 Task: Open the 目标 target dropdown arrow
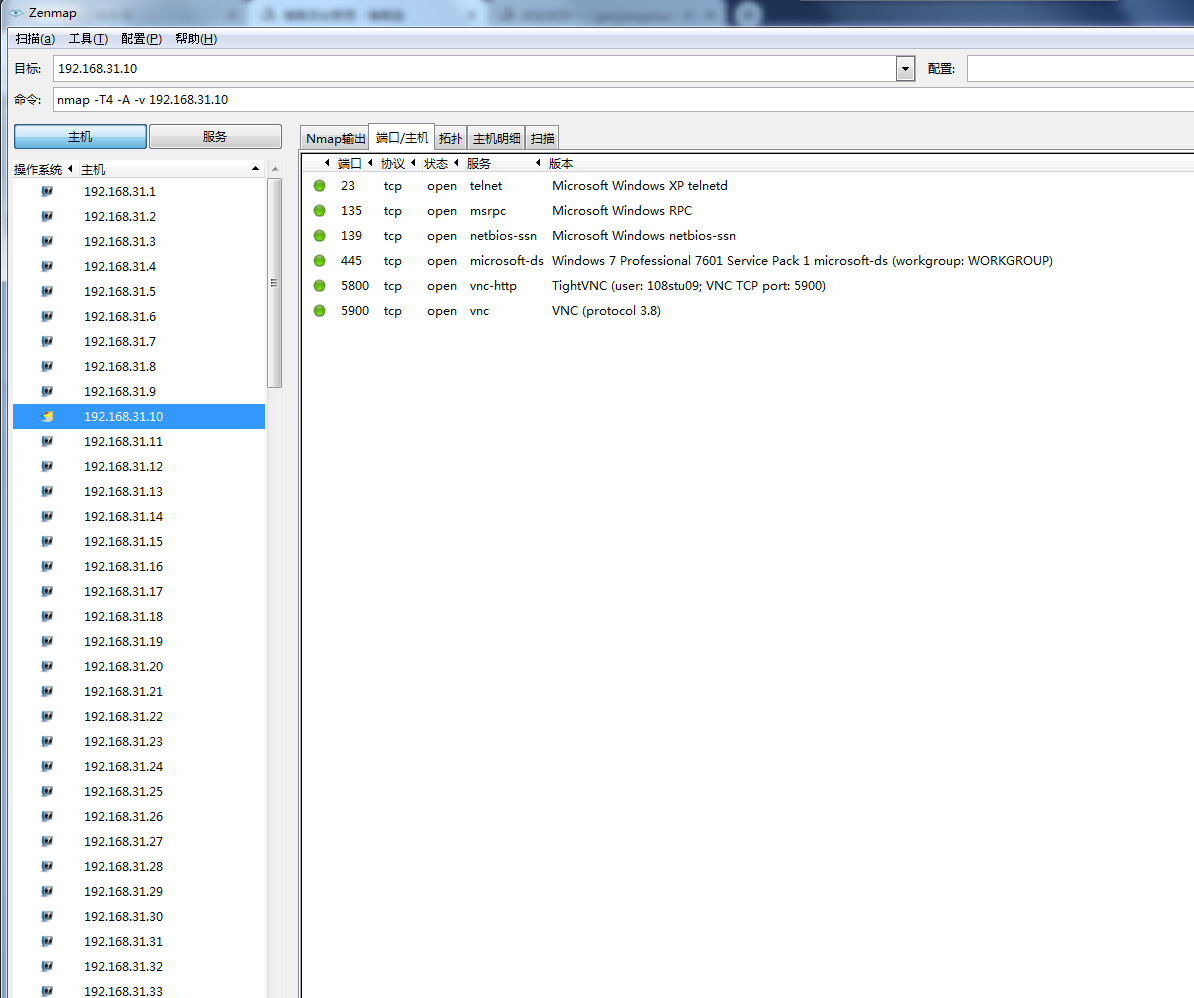(905, 69)
